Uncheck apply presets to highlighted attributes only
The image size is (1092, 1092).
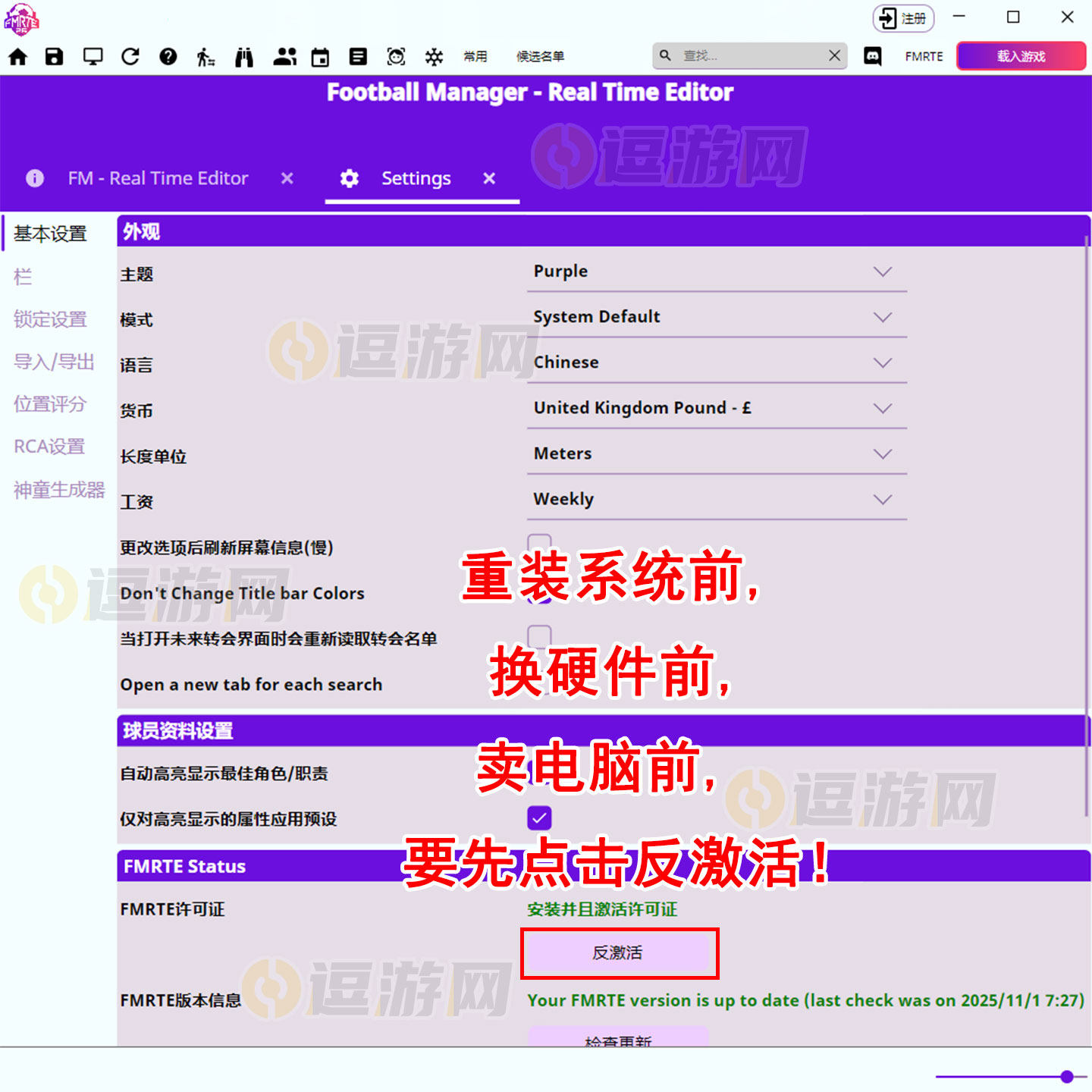[539, 818]
